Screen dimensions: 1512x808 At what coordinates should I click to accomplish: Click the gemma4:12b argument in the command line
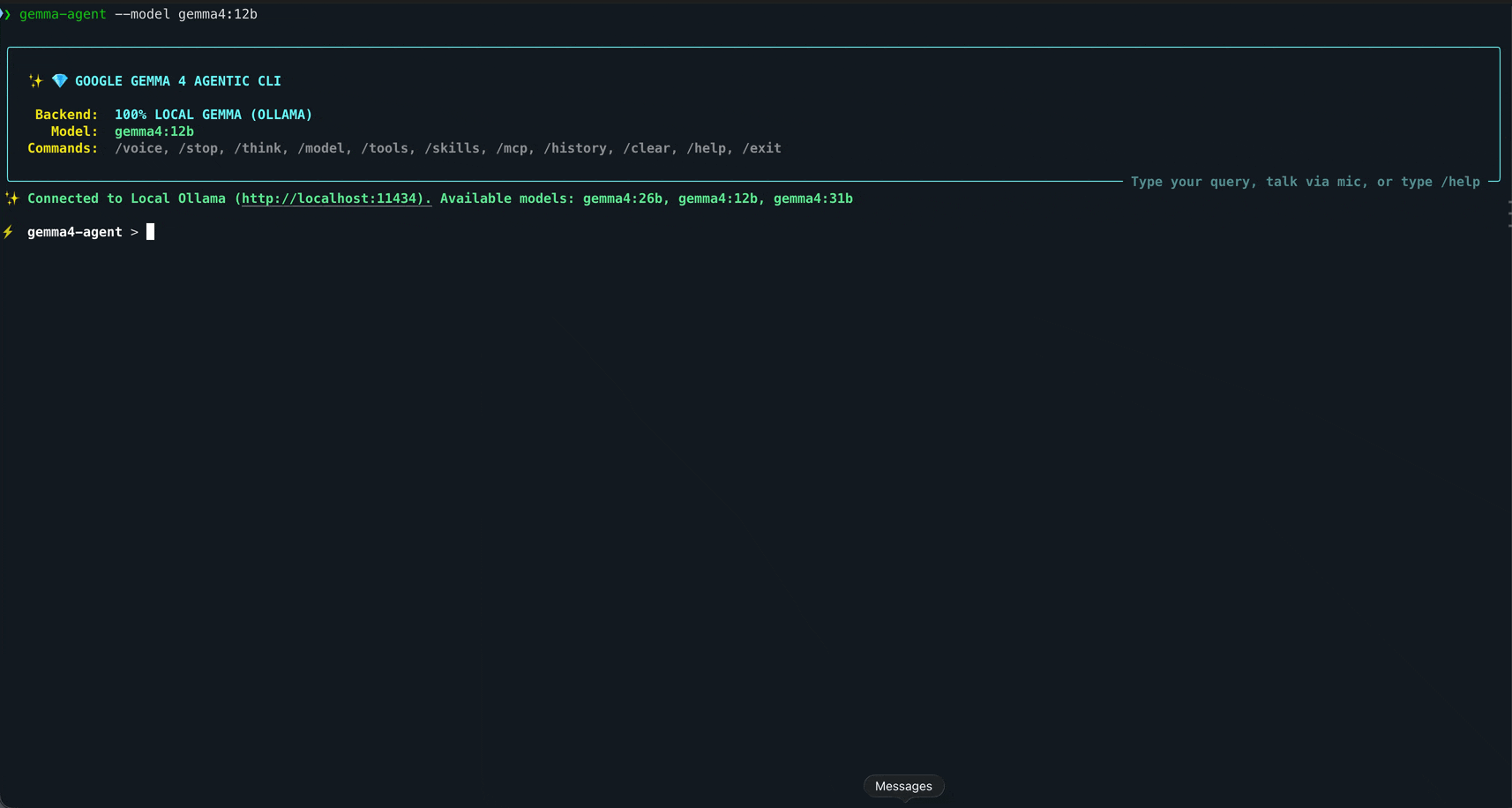(218, 14)
